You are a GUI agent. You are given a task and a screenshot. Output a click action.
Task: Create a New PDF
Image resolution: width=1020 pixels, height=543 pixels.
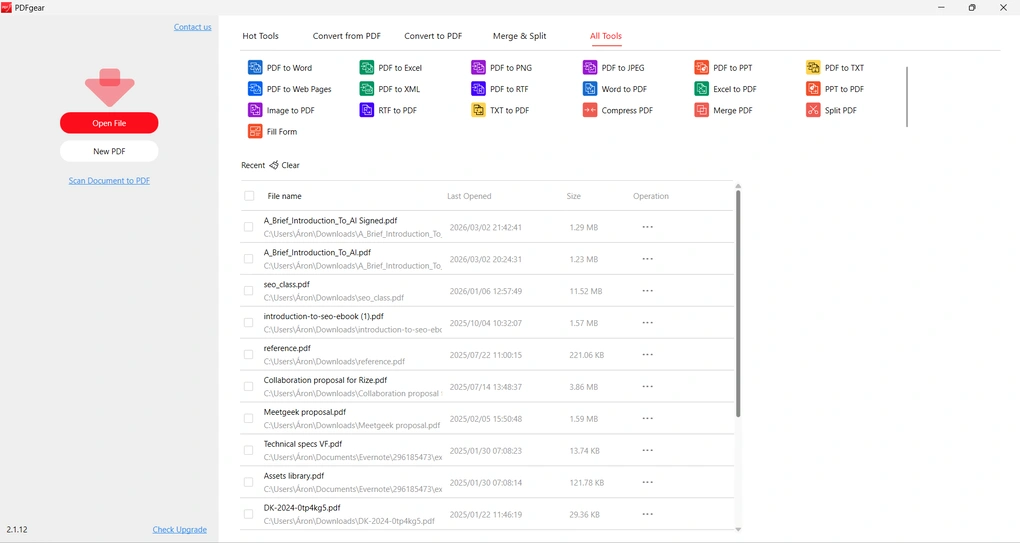click(109, 151)
